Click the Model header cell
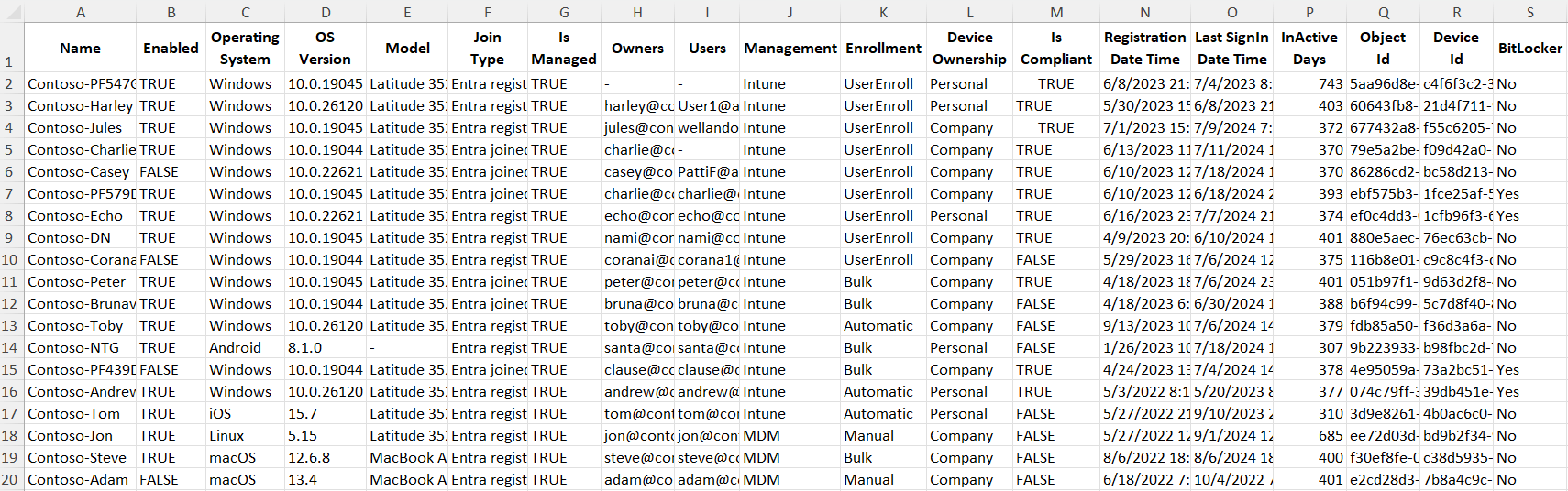 tap(408, 48)
